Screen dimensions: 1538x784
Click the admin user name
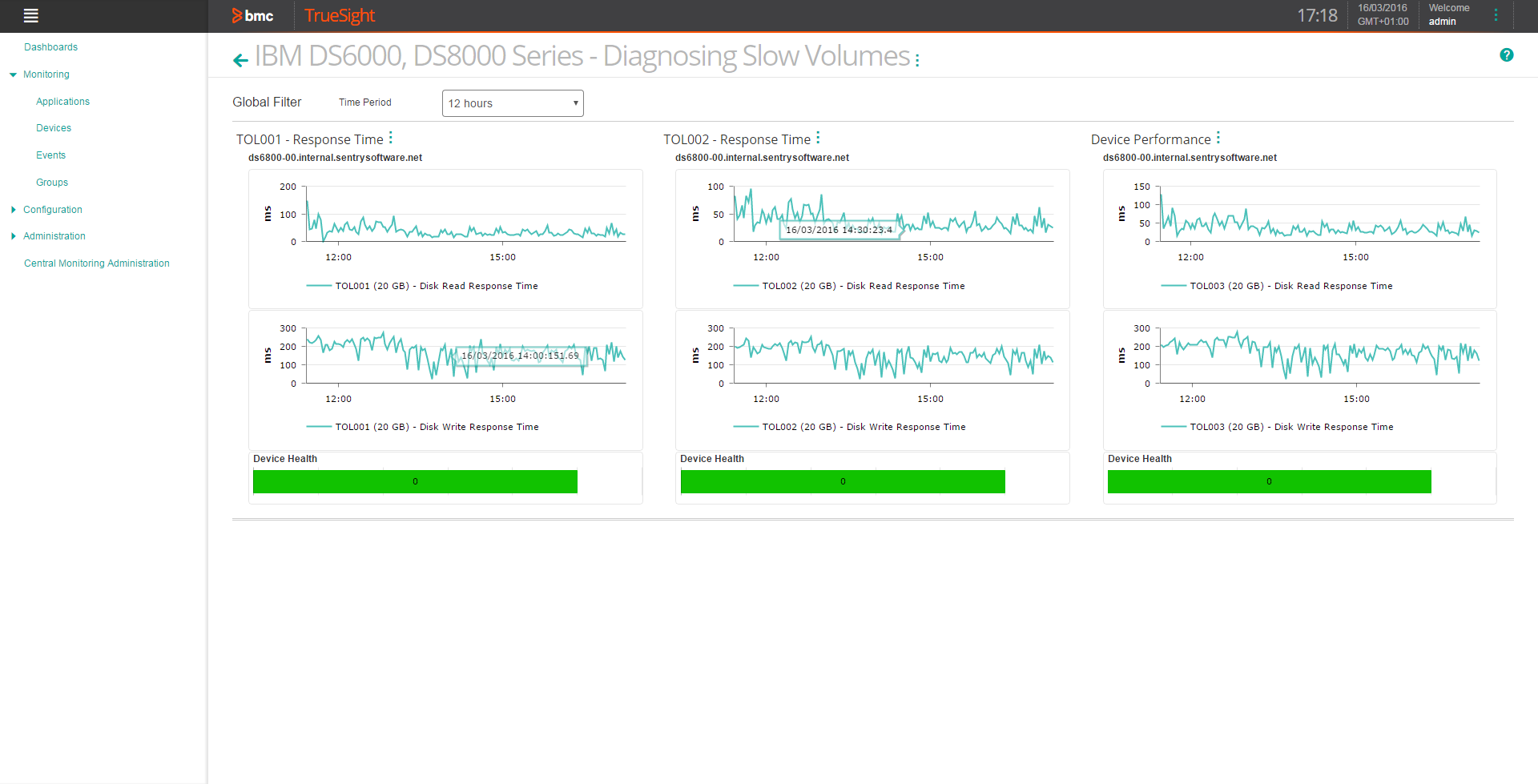[x=1442, y=22]
